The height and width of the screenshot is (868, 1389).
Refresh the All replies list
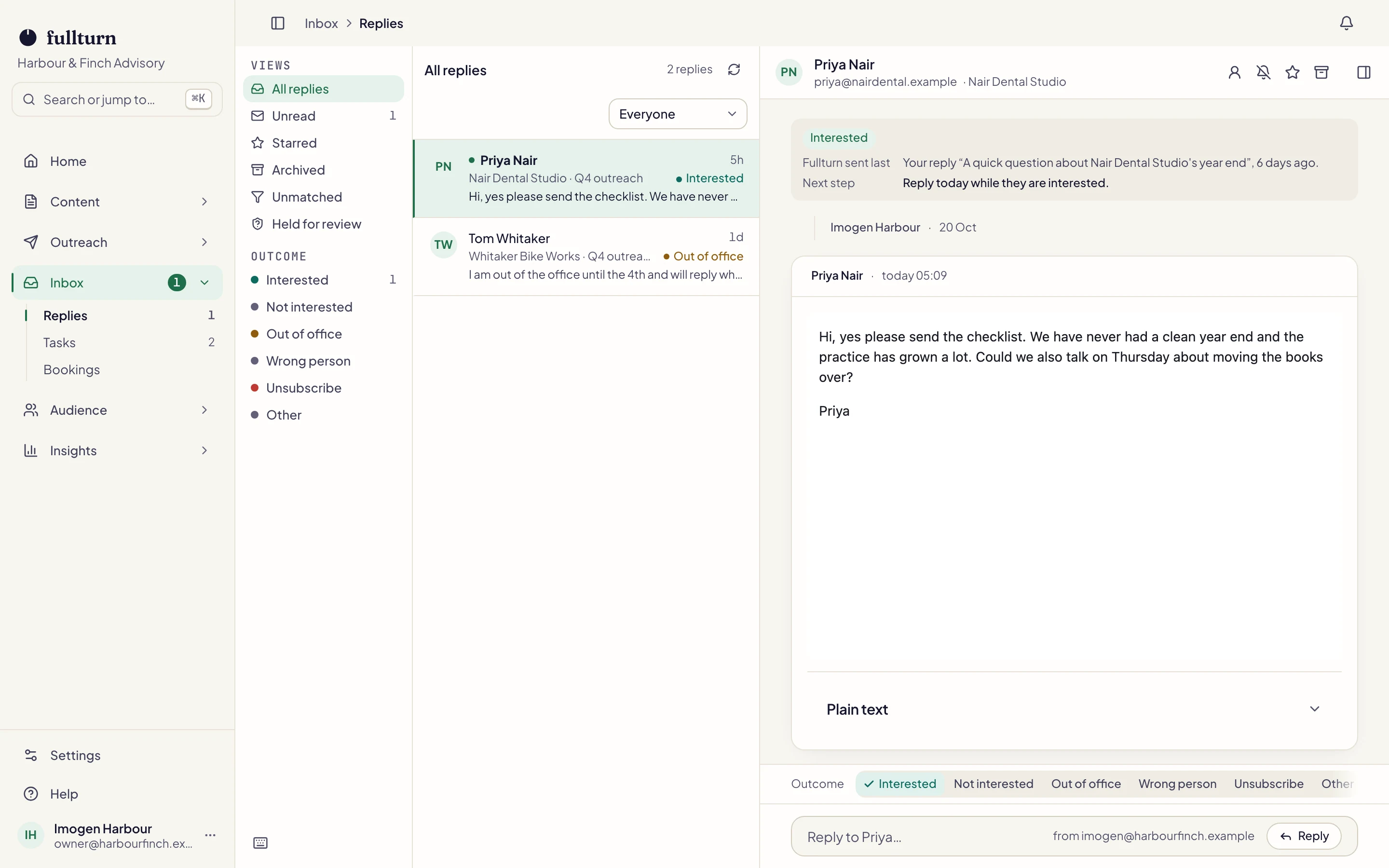(734, 69)
